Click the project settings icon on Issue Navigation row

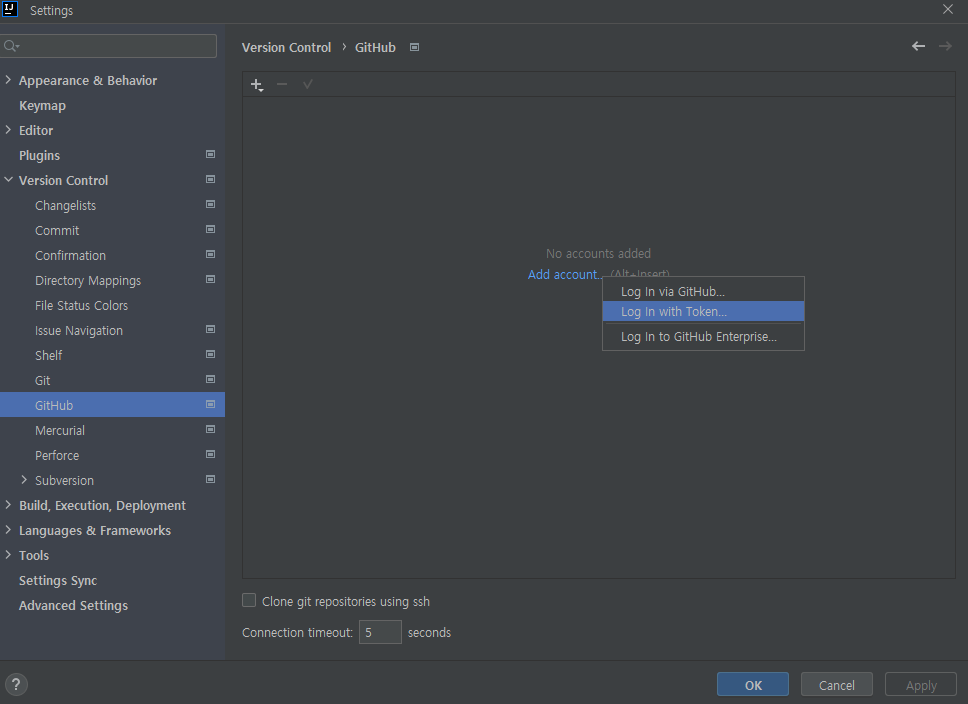coord(211,329)
